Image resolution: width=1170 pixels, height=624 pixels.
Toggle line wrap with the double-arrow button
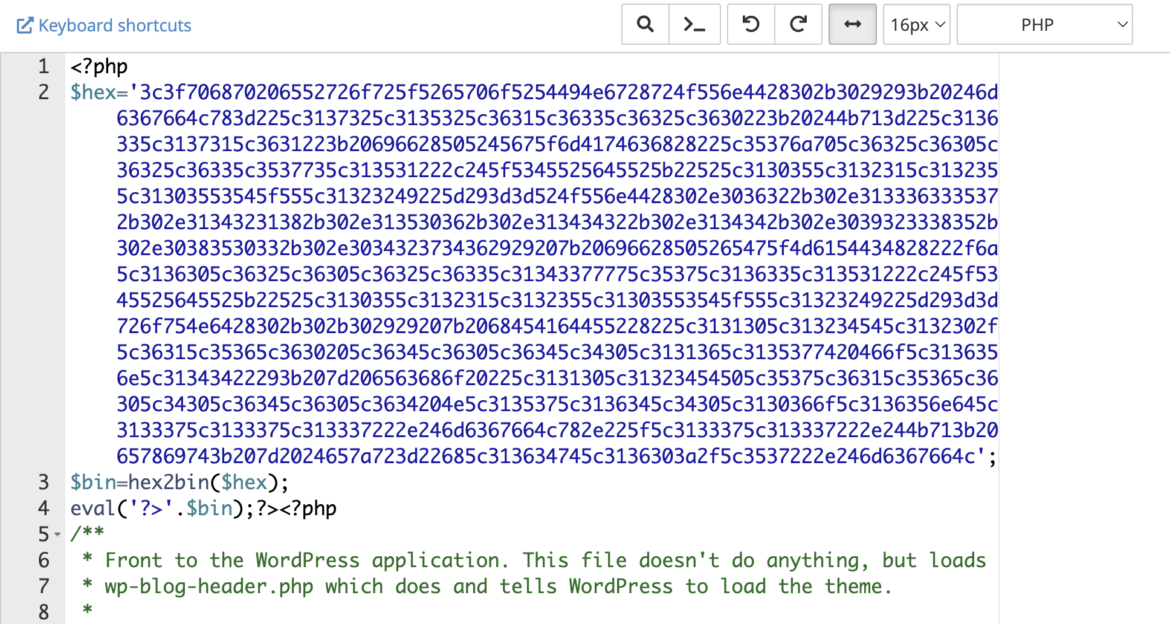tap(852, 25)
